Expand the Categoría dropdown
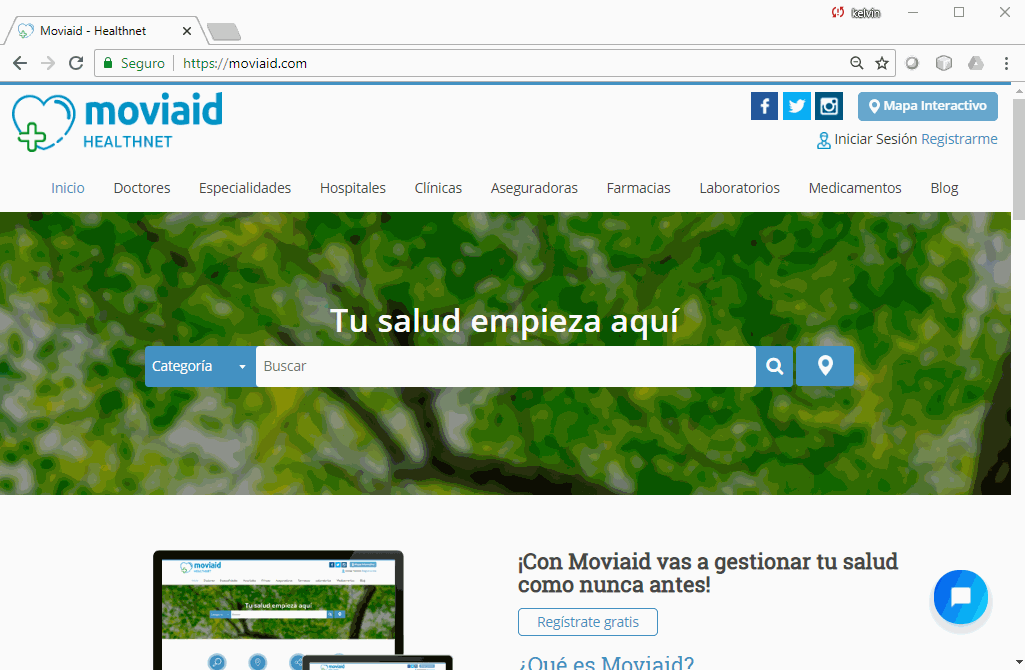The image size is (1025, 670). coord(200,366)
